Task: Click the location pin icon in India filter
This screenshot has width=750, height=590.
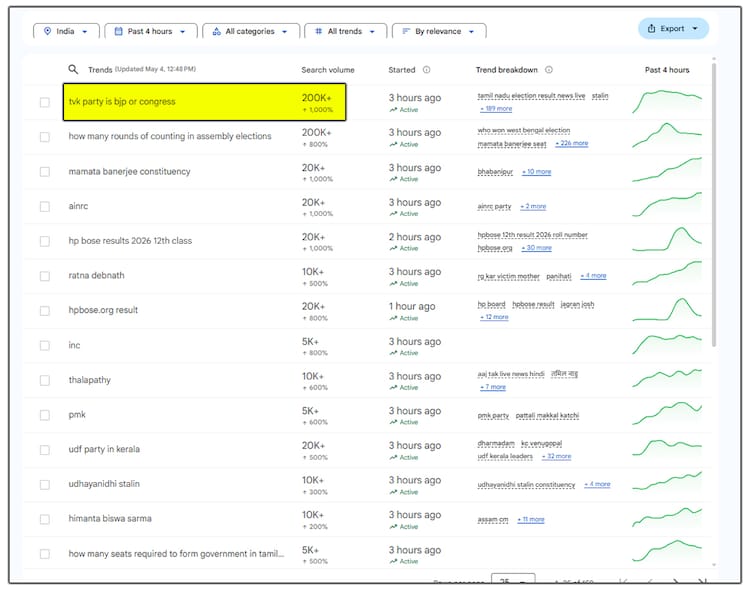Action: 47,31
